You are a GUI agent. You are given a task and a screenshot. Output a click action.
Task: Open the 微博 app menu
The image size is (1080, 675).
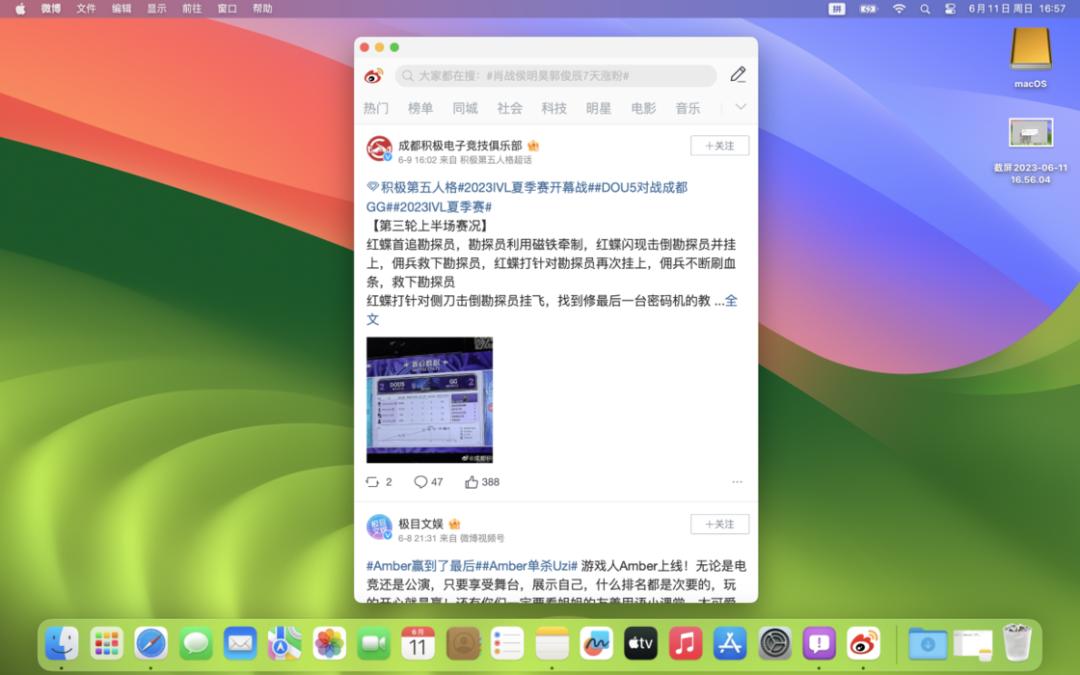click(x=51, y=9)
